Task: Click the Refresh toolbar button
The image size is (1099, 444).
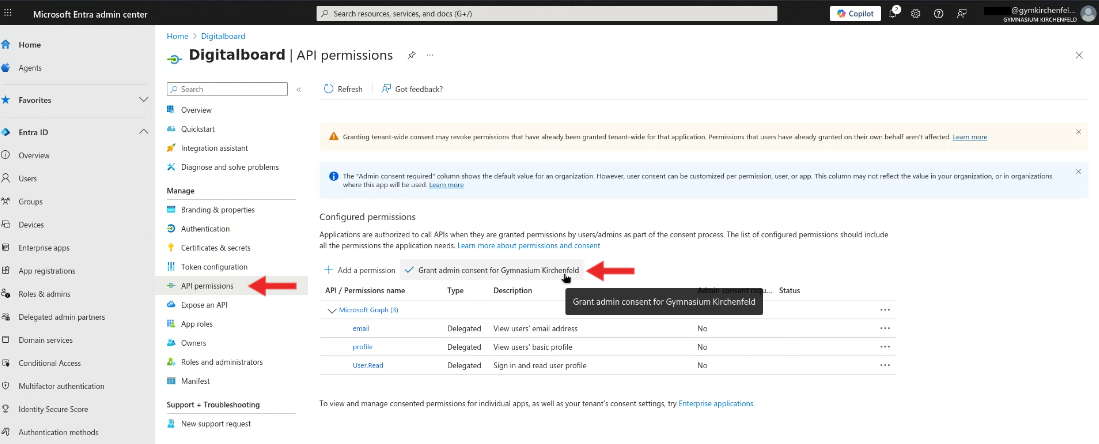Action: (x=343, y=89)
